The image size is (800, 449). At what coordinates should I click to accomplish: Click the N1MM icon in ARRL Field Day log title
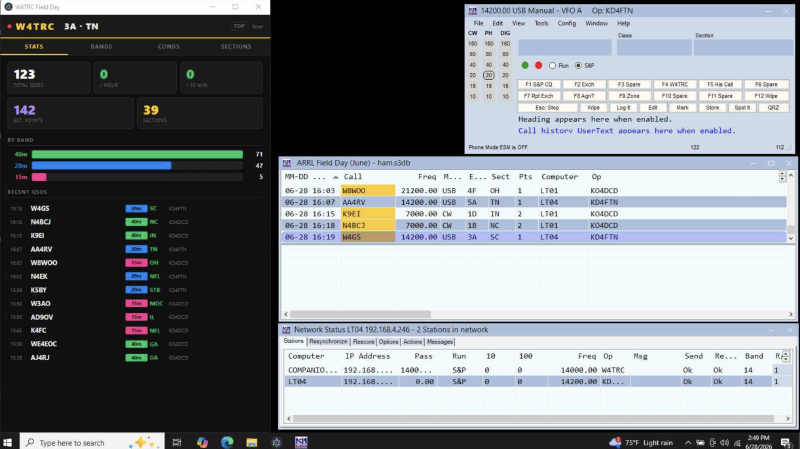[x=287, y=163]
